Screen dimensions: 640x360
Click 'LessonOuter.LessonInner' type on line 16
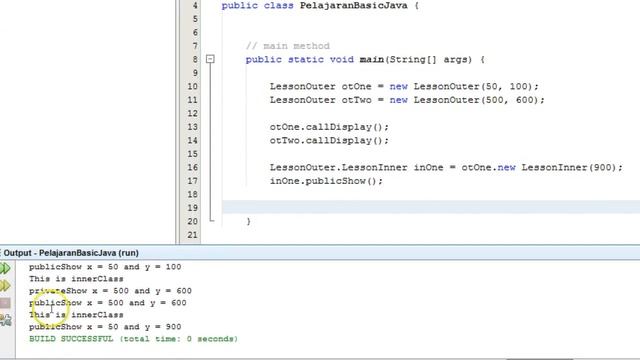338,167
